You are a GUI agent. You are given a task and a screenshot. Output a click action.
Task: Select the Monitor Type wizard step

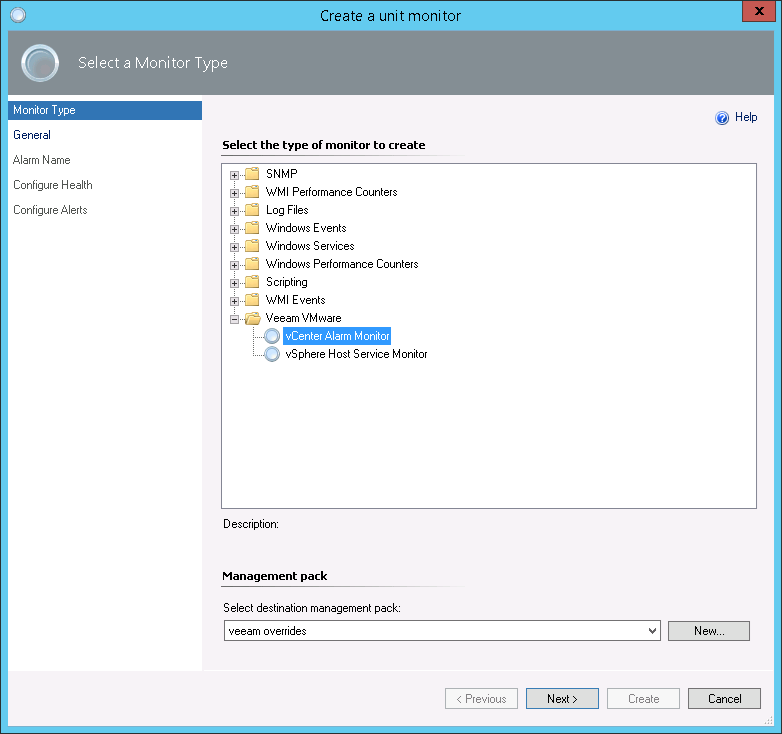click(44, 110)
